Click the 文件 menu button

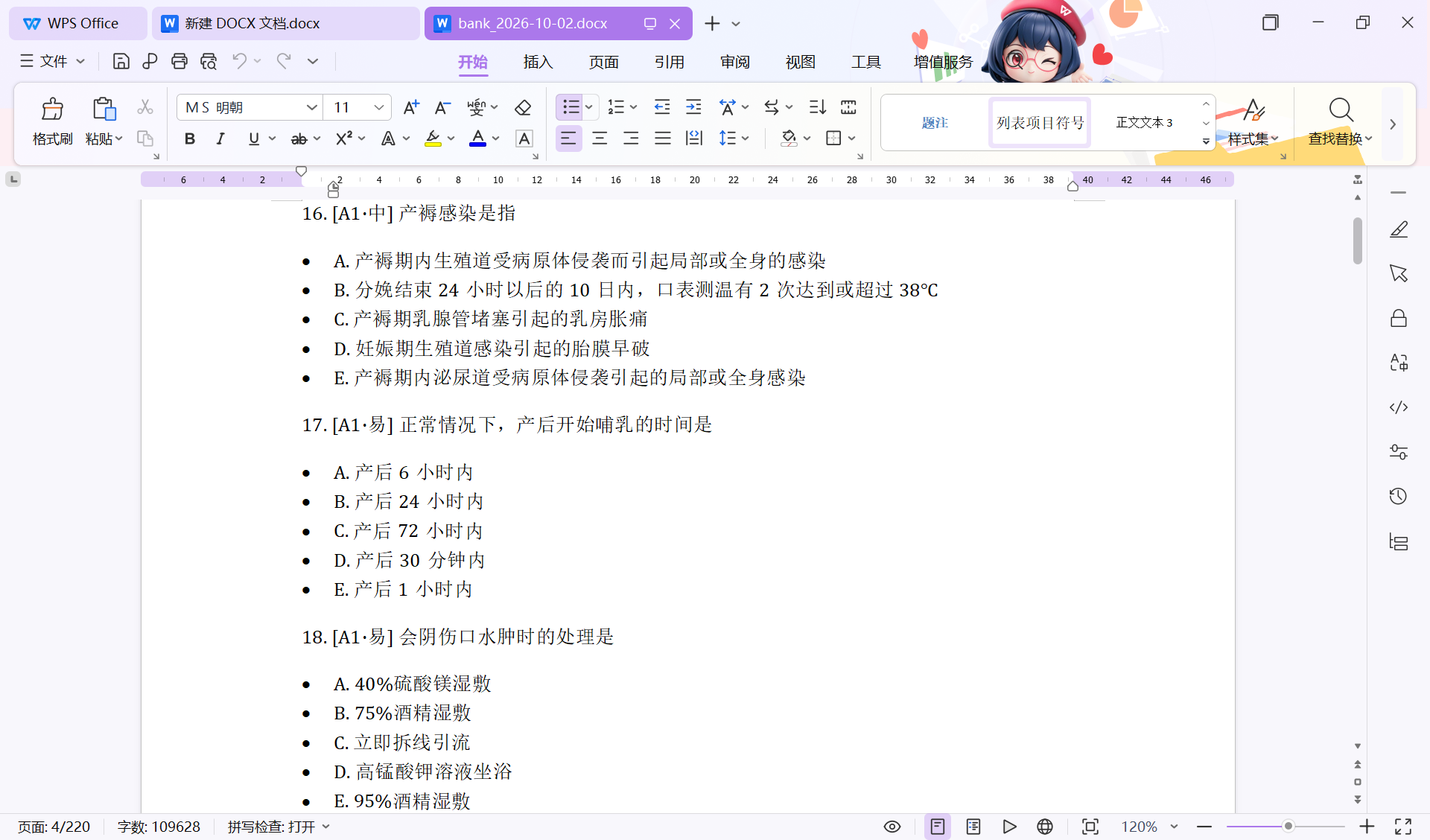(x=52, y=61)
